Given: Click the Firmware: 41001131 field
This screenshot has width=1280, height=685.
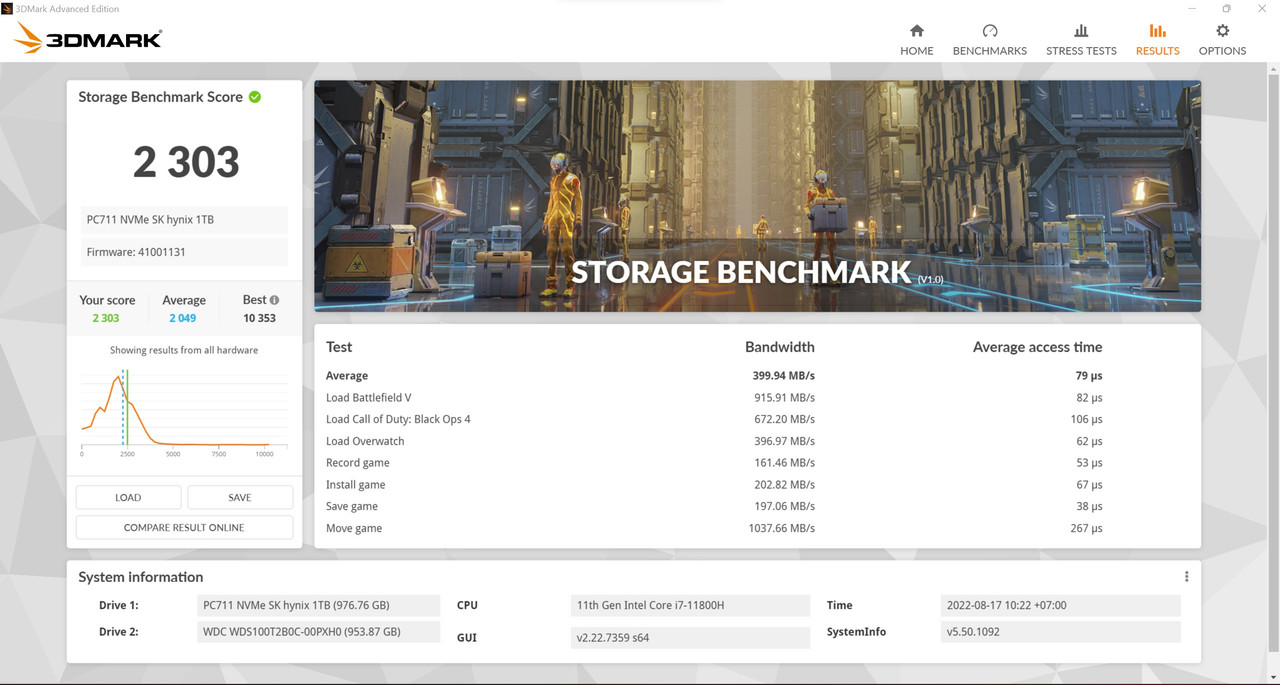Looking at the screenshot, I should [x=184, y=252].
